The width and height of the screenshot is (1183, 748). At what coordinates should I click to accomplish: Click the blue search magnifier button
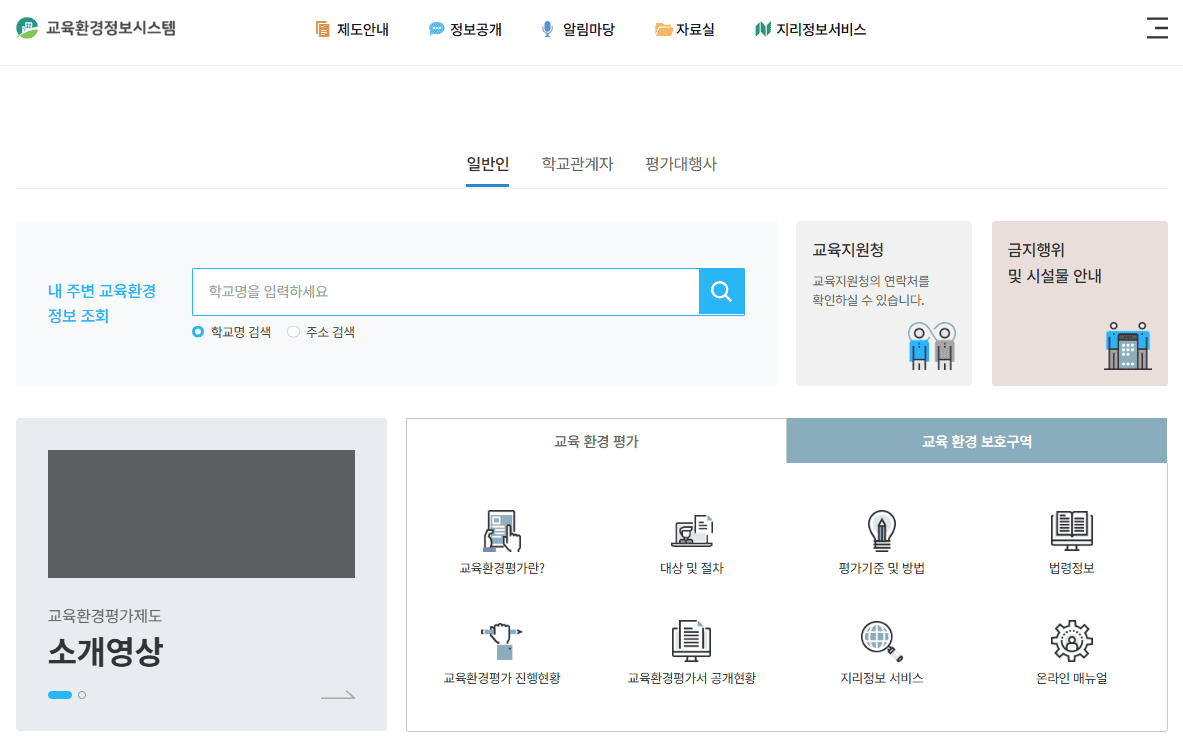tap(722, 291)
